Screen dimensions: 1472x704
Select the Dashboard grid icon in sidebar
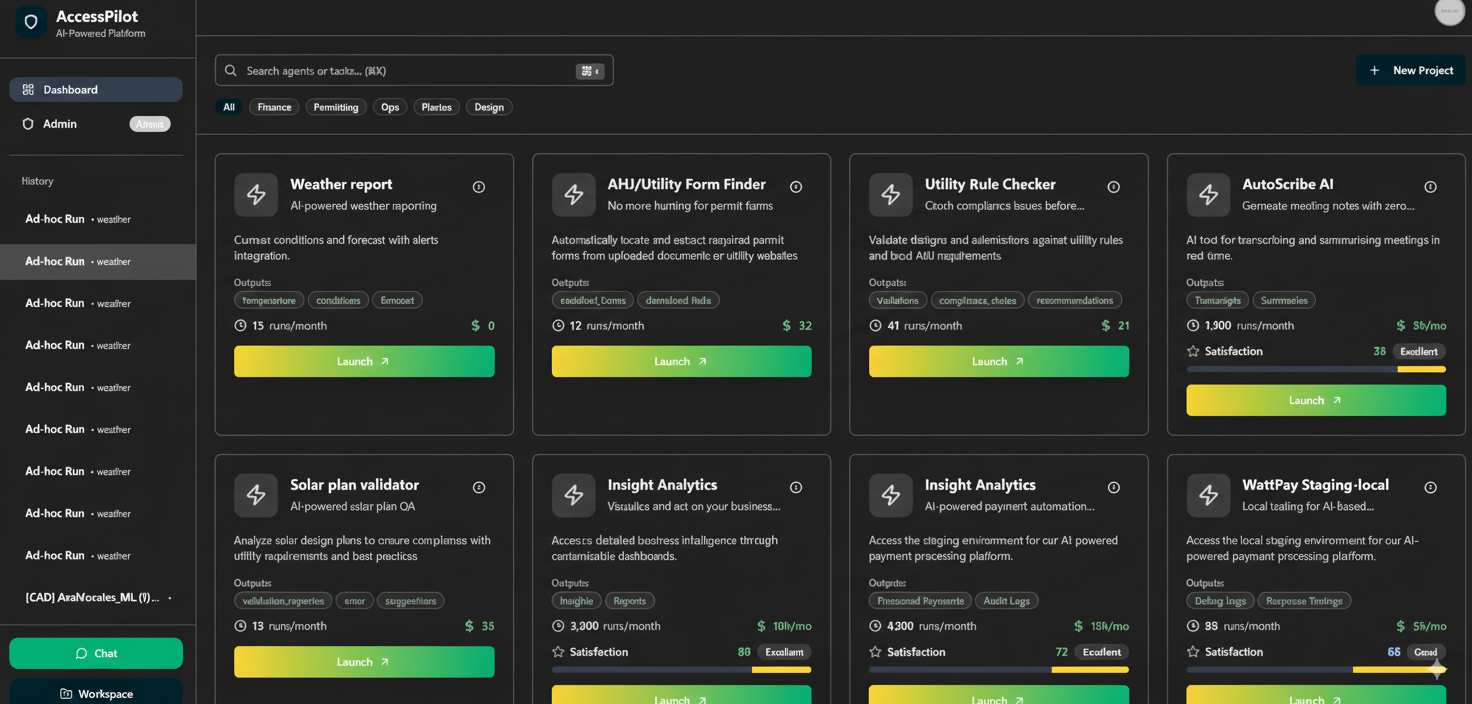point(28,89)
